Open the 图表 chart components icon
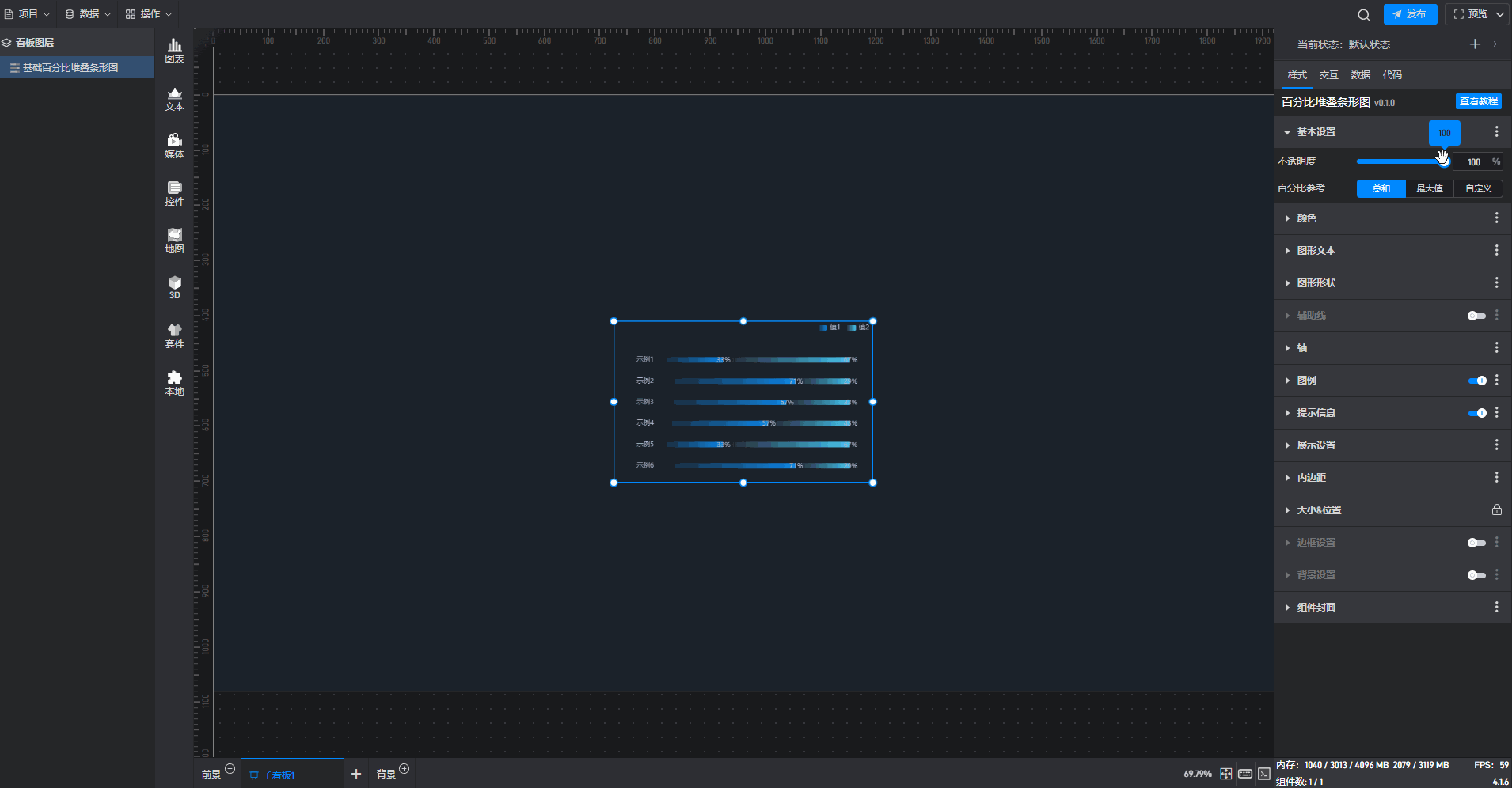Viewport: 1512px width, 788px height. point(174,51)
